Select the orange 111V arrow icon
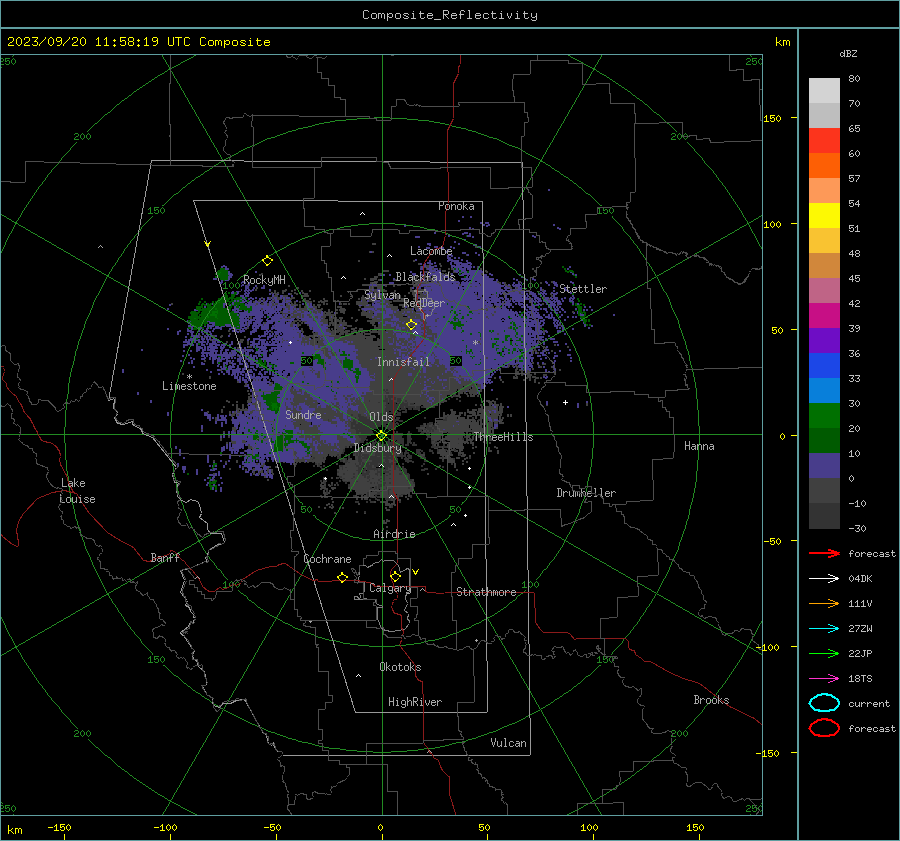This screenshot has width=900, height=841. point(824,603)
